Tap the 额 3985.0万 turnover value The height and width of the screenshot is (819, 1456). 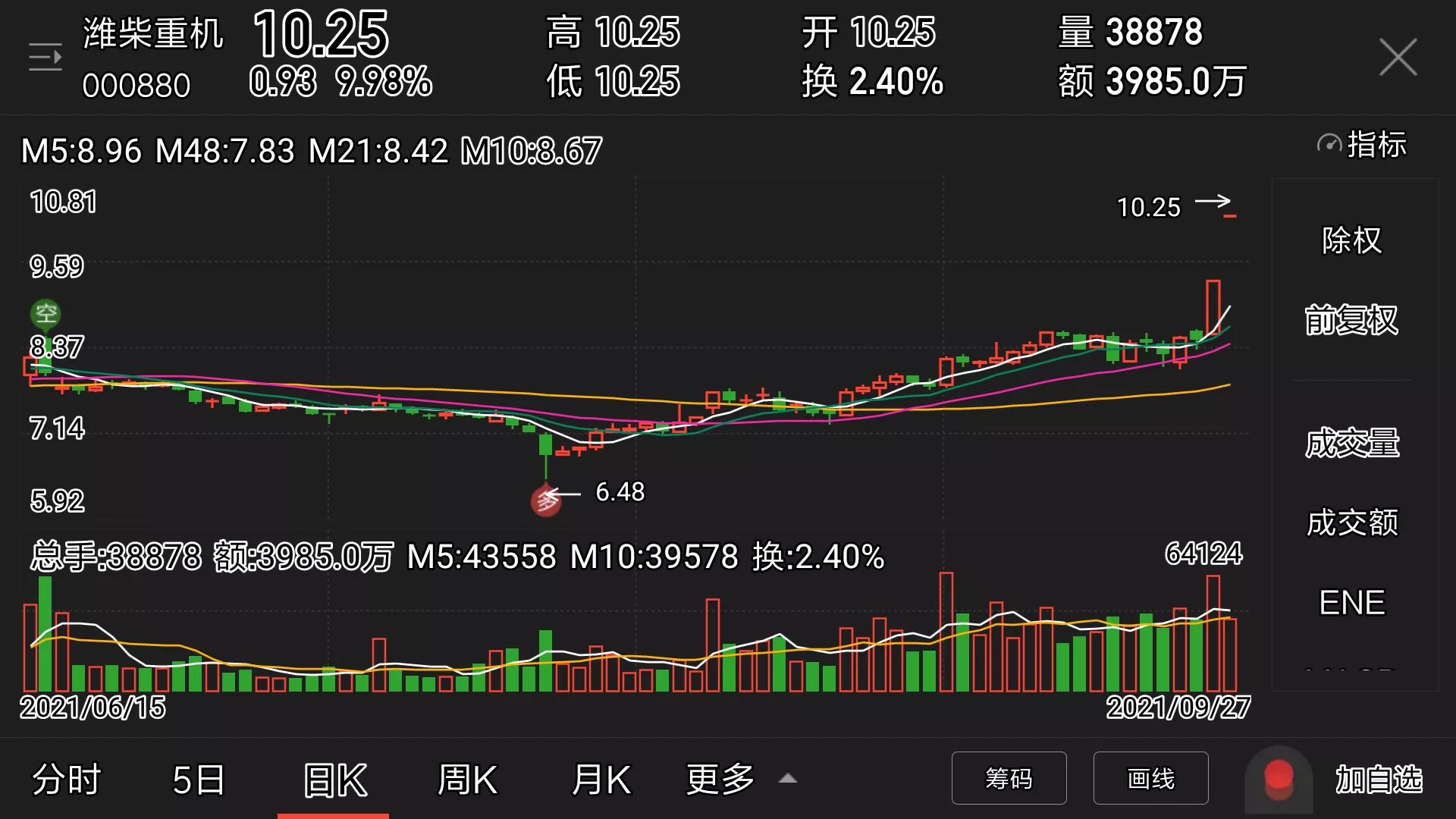(x=1153, y=81)
